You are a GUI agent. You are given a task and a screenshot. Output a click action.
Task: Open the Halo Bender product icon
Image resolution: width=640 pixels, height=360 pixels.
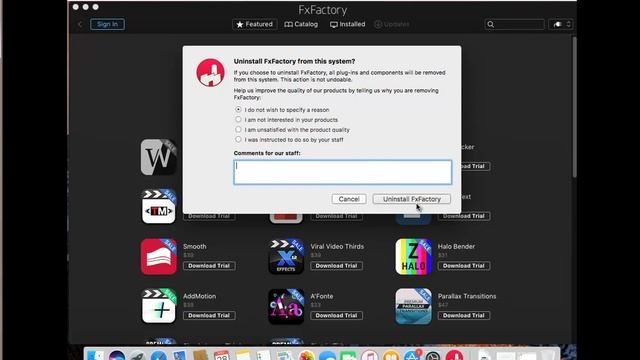point(413,256)
